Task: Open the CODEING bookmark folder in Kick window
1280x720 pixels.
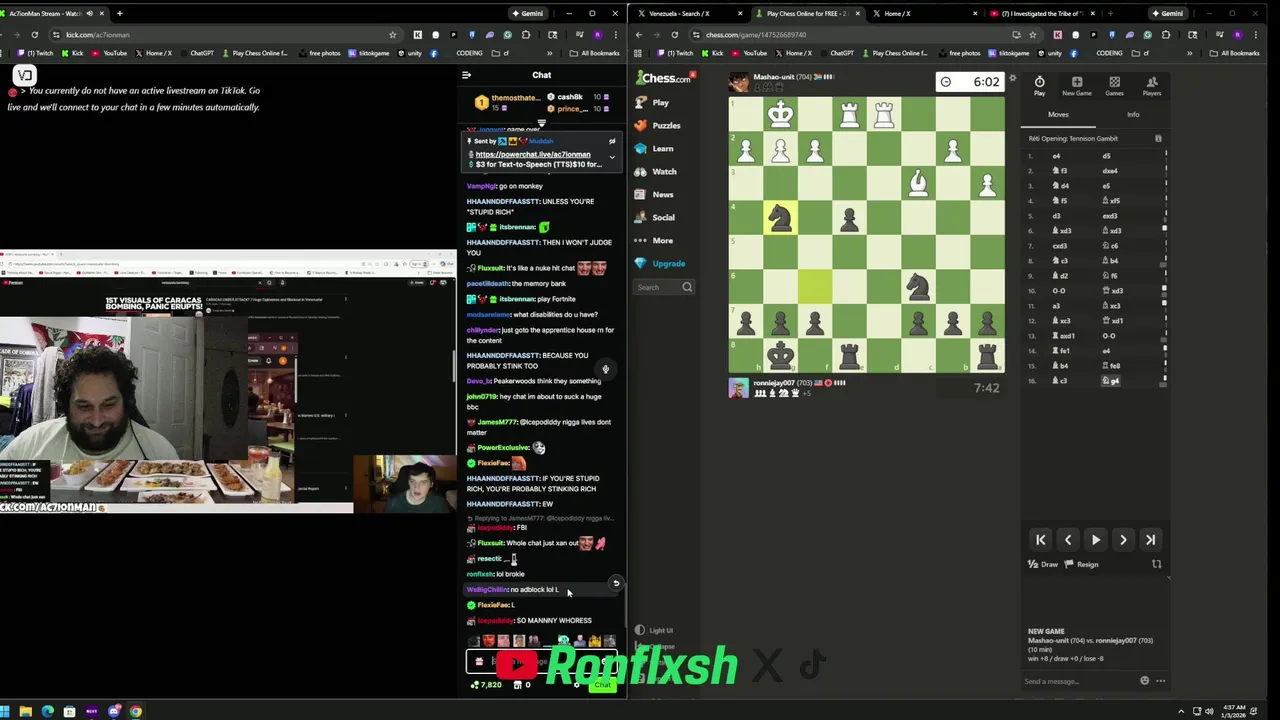Action: [469, 53]
